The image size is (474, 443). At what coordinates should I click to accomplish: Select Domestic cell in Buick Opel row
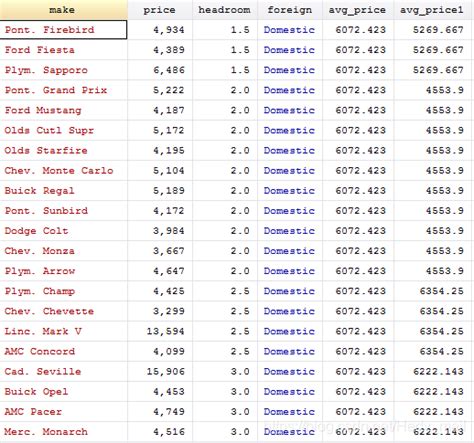coord(290,392)
